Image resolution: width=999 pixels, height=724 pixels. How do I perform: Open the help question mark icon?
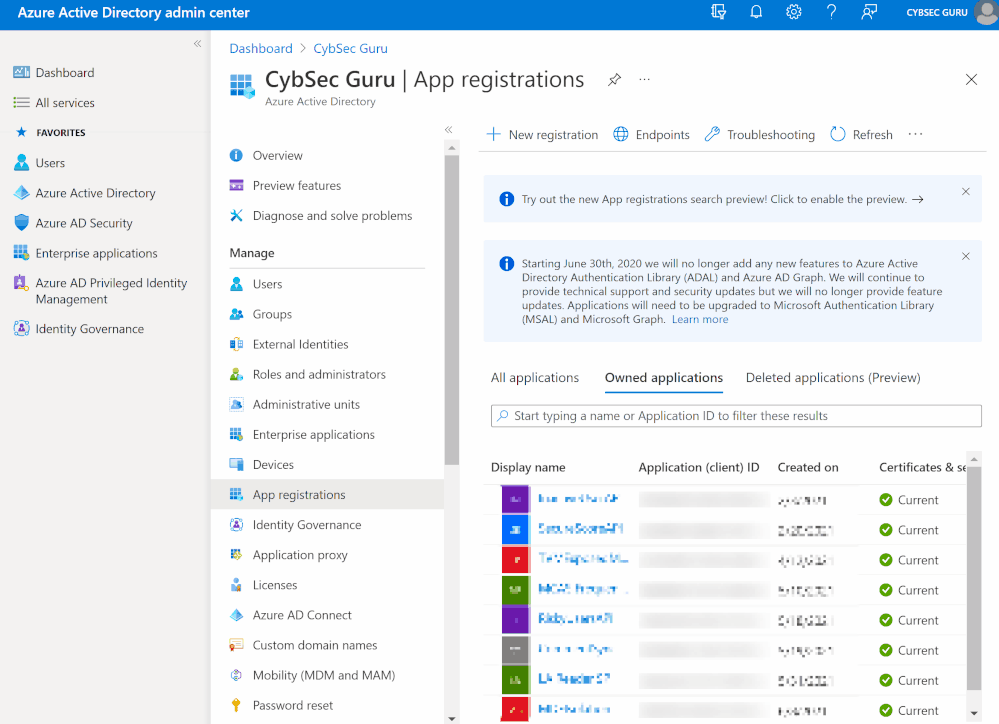831,12
